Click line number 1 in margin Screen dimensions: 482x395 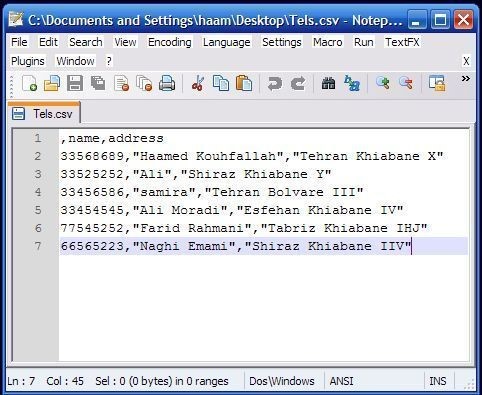tap(38, 138)
